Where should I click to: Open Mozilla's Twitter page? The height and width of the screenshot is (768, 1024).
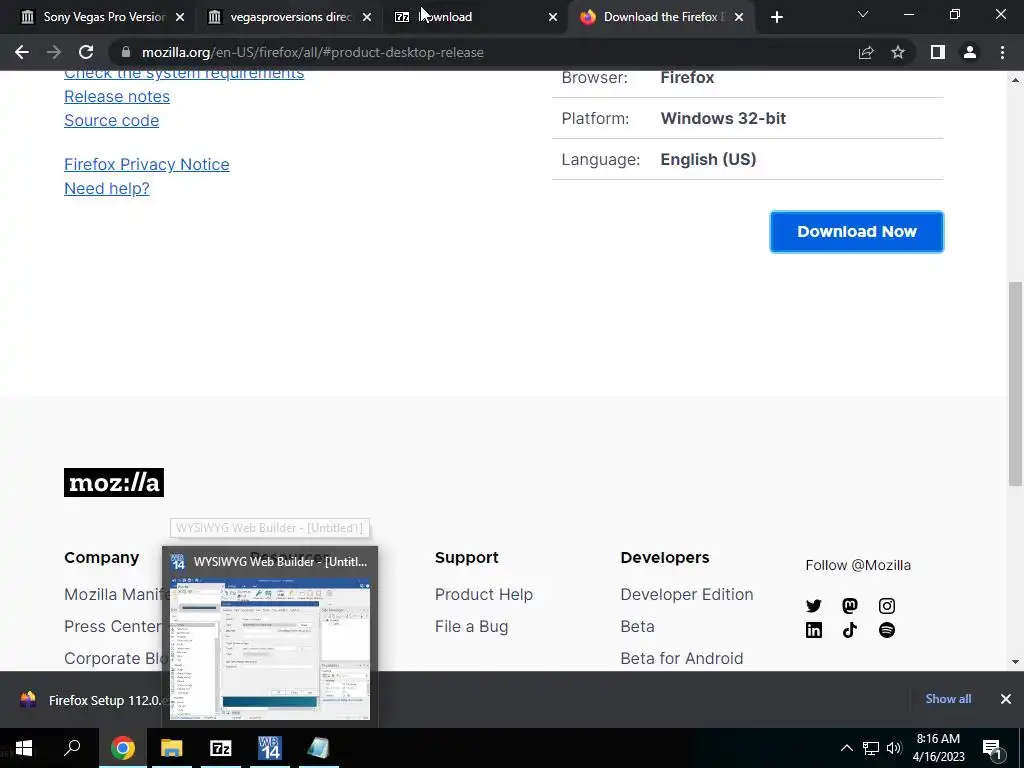click(x=814, y=606)
